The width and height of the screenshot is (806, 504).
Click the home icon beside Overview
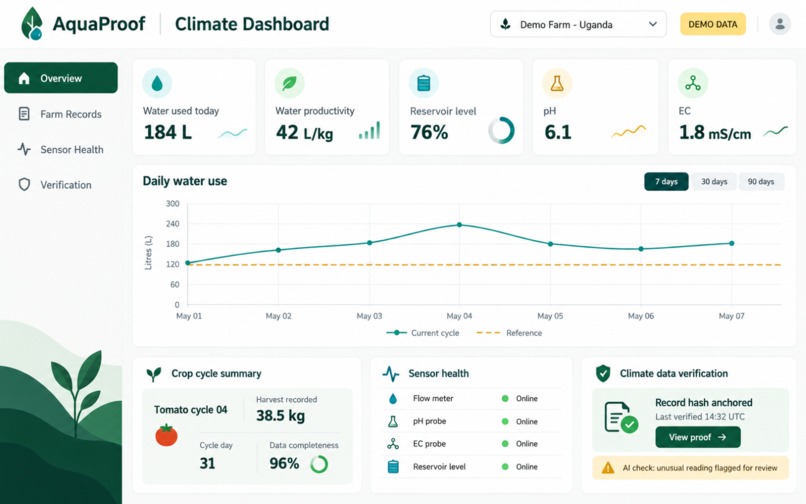(24, 78)
